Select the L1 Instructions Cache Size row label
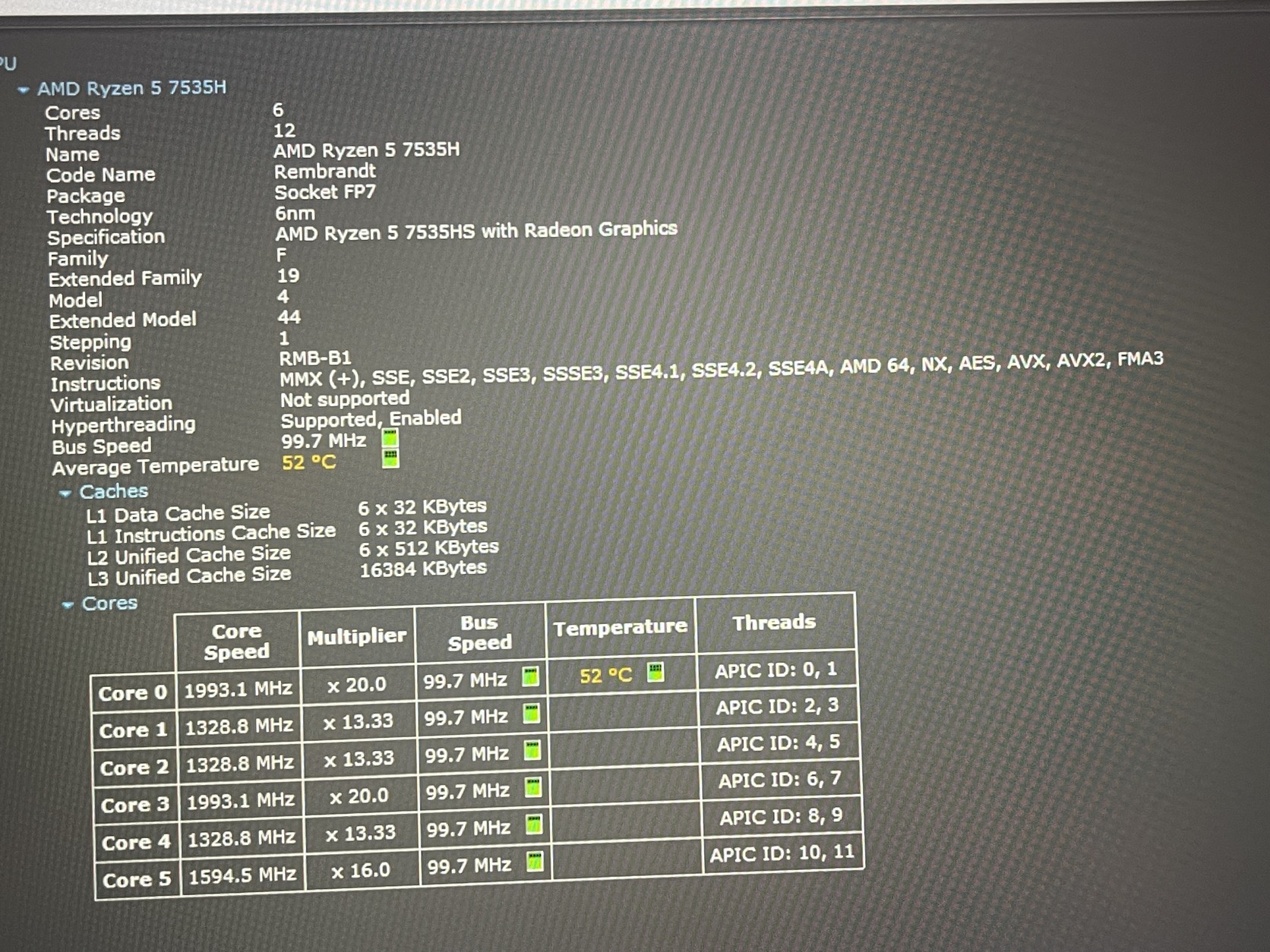Screen dimensions: 1270x952 coord(211,534)
